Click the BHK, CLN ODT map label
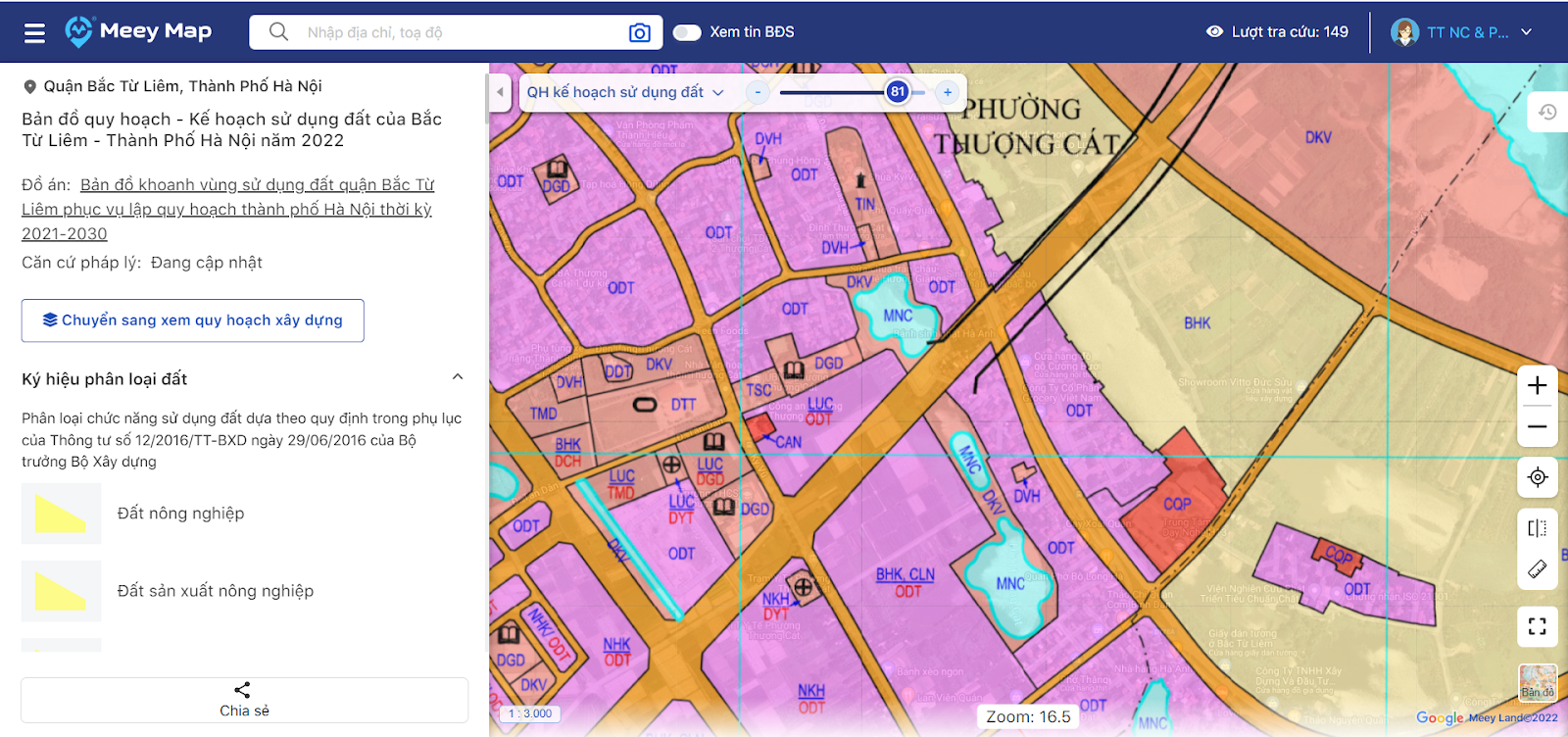This screenshot has width=1568, height=737. pyautogui.click(x=906, y=583)
